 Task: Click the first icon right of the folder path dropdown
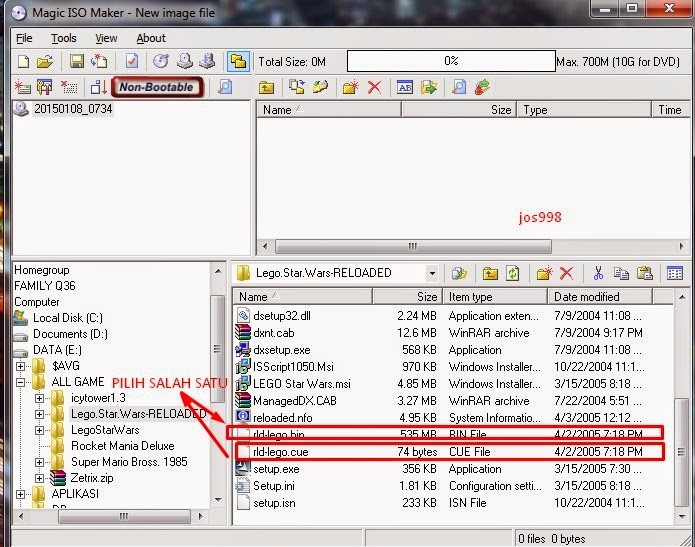click(459, 274)
